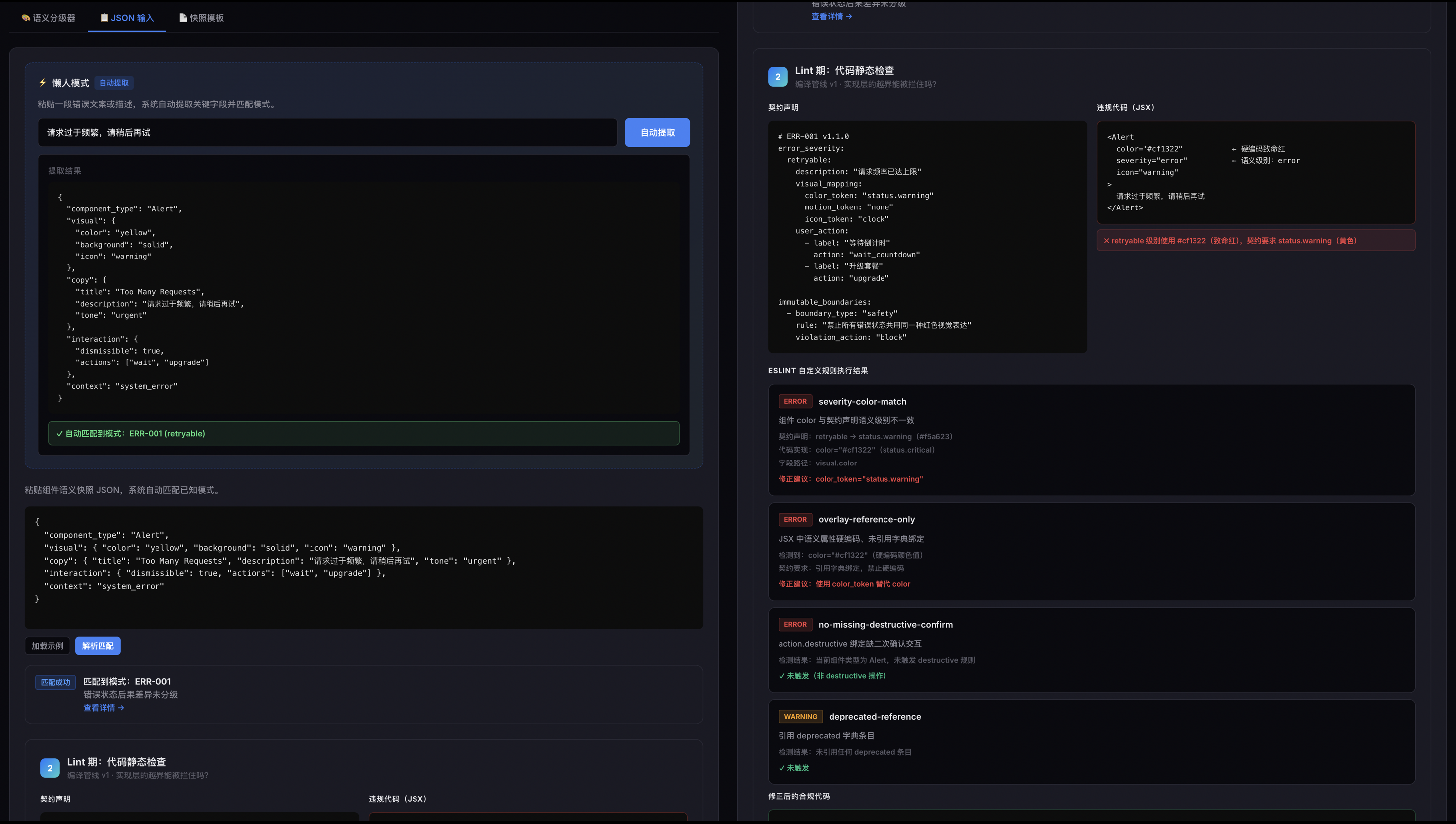Click action: "upgrade" in the contract
1456x824 pixels.
pyautogui.click(x=851, y=278)
